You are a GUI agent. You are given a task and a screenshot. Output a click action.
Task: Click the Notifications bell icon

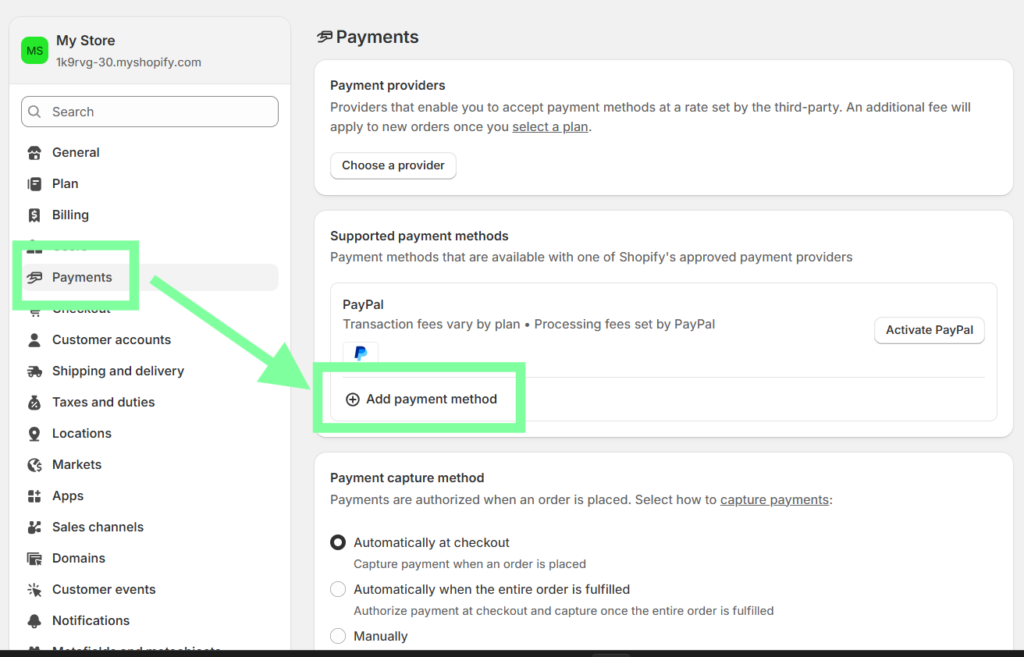(35, 621)
